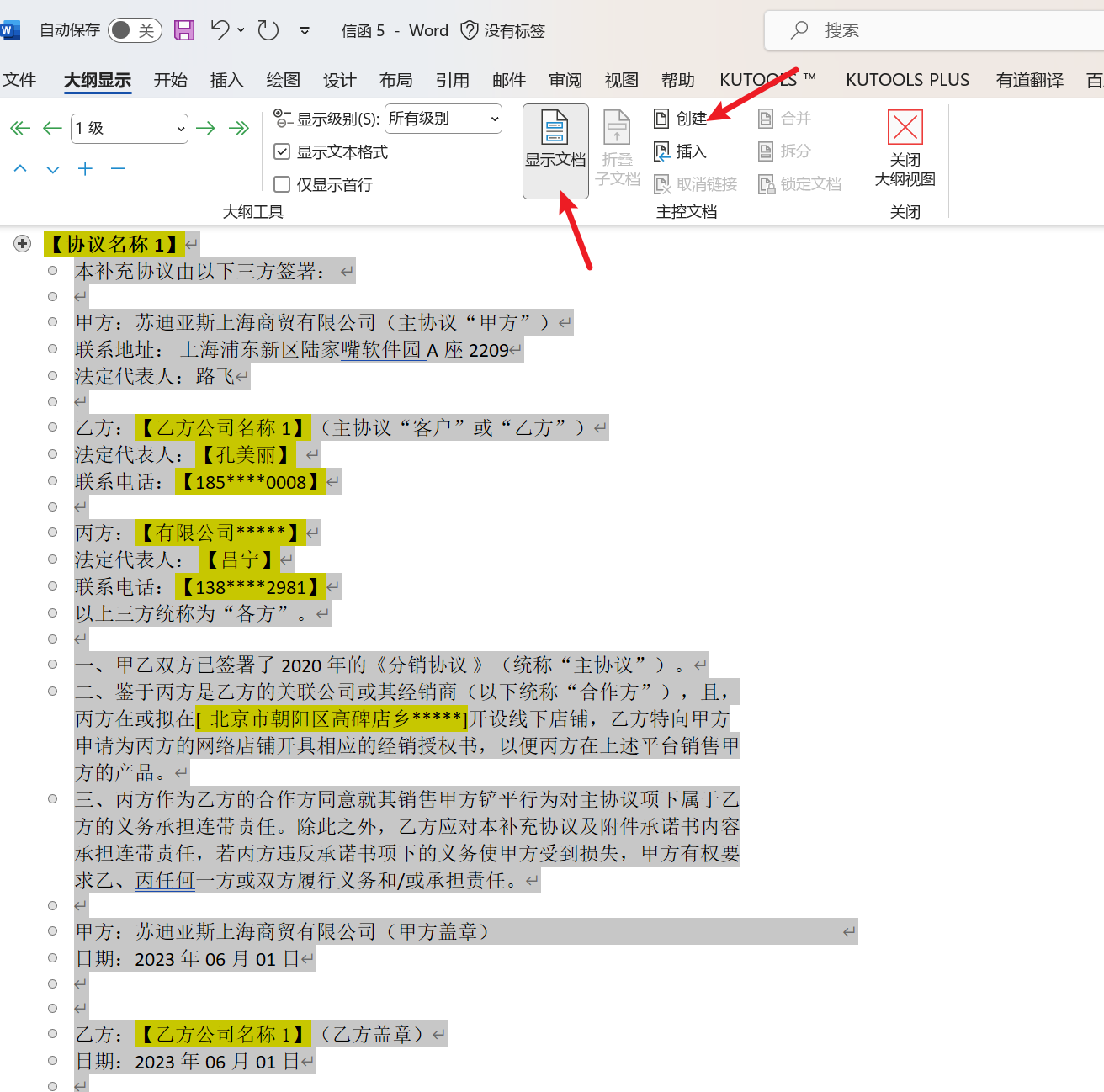Open Customize Quick Access Toolbar dropdown
Image resolution: width=1104 pixels, height=1092 pixels.
coord(305,31)
